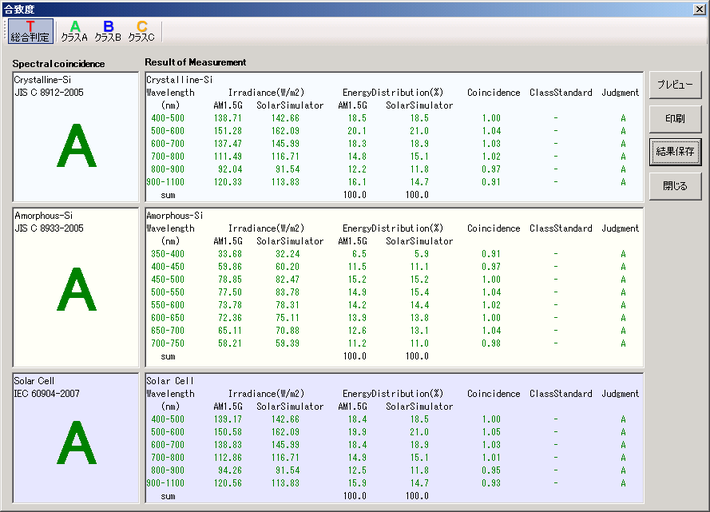710x512 pixels.
Task: Select the Amorphous-Si grade A panel
Action: [76, 287]
